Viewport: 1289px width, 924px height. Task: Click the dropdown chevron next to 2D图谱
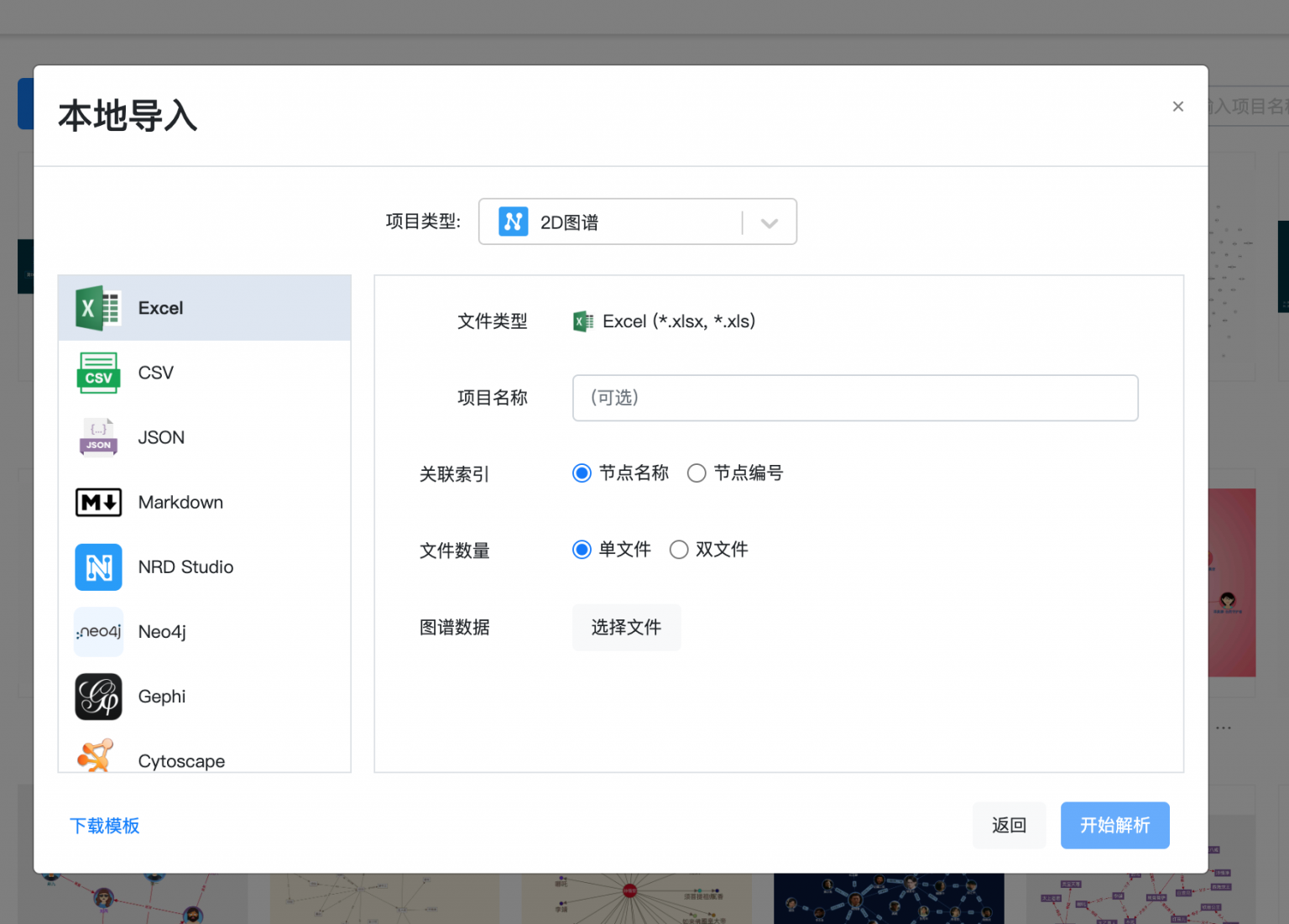click(769, 222)
